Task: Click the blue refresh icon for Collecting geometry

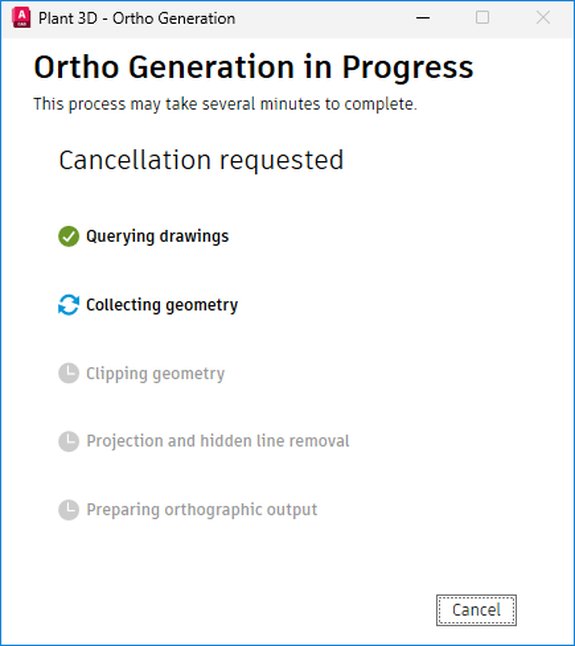Action: [69, 305]
